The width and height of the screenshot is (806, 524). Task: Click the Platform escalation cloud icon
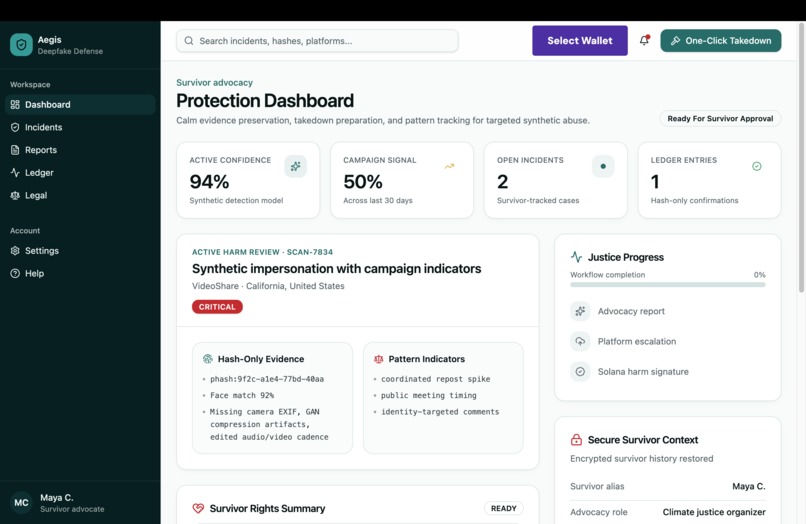pyautogui.click(x=580, y=341)
